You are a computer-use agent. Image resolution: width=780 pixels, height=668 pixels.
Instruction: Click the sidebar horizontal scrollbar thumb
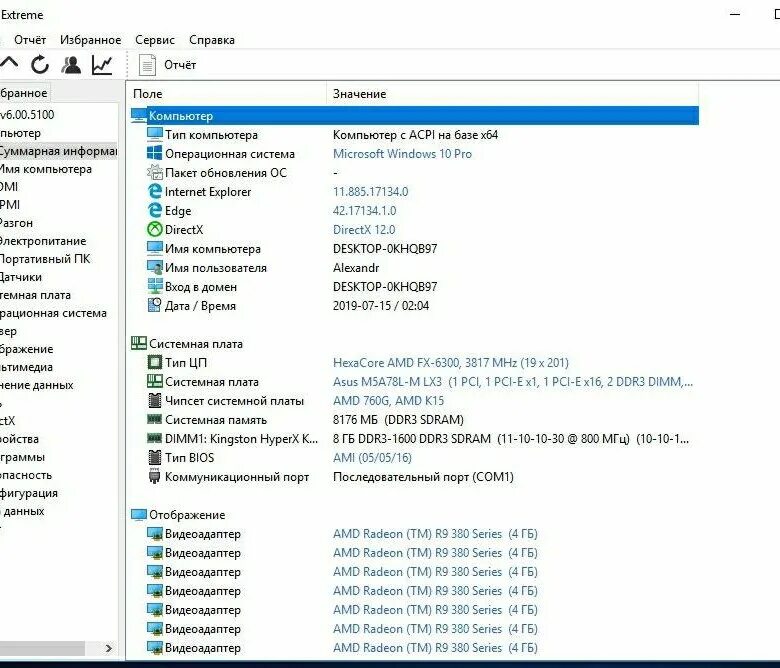42,648
